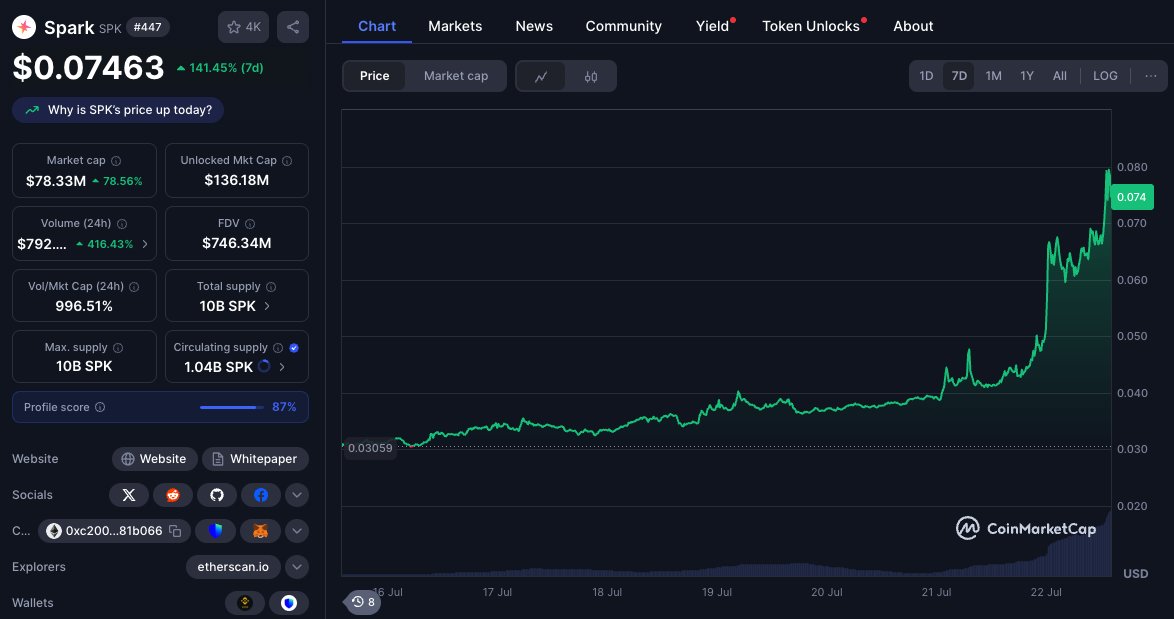
Task: Click the history badge showing 8
Action: point(363,602)
